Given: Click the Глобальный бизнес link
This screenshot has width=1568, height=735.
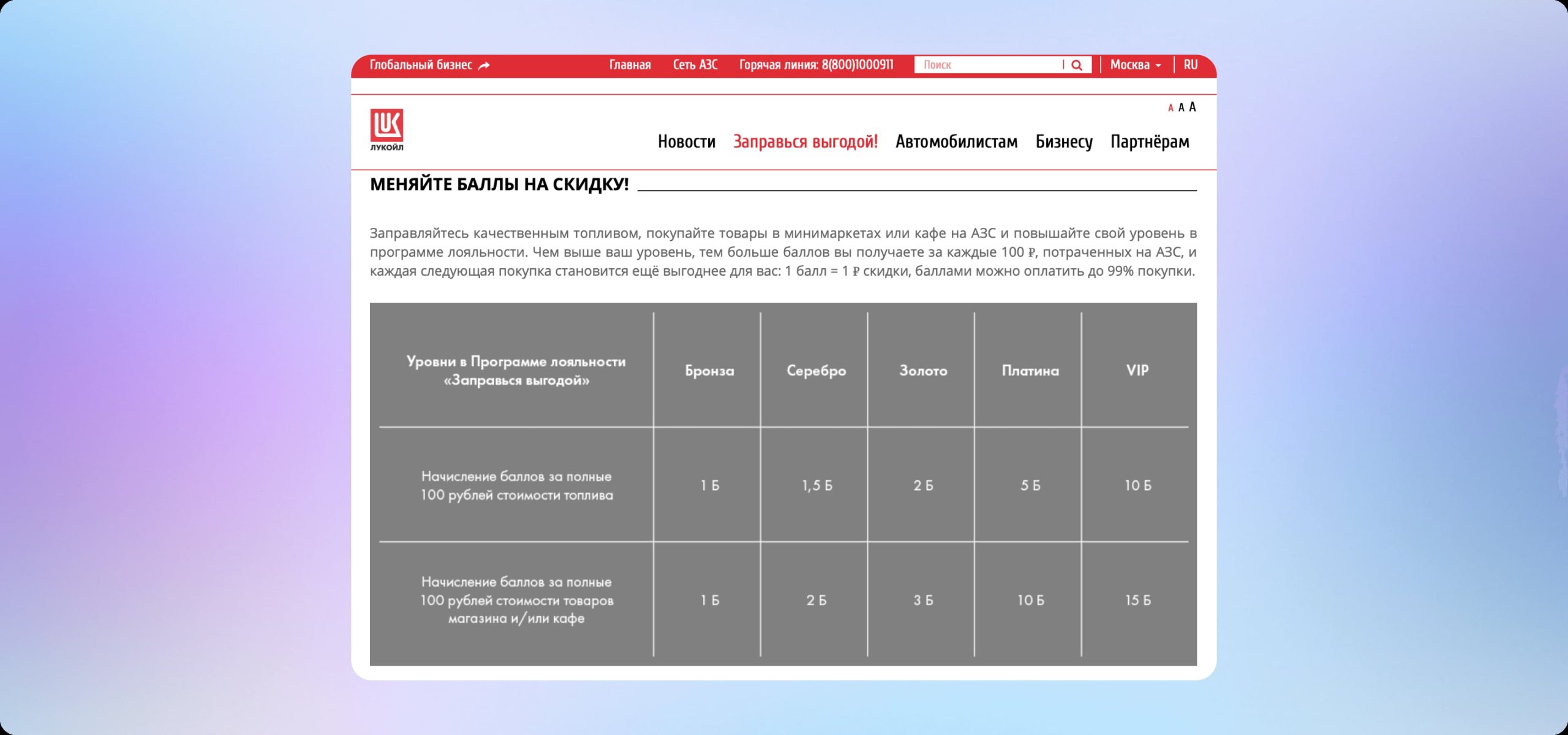Looking at the screenshot, I should [421, 65].
